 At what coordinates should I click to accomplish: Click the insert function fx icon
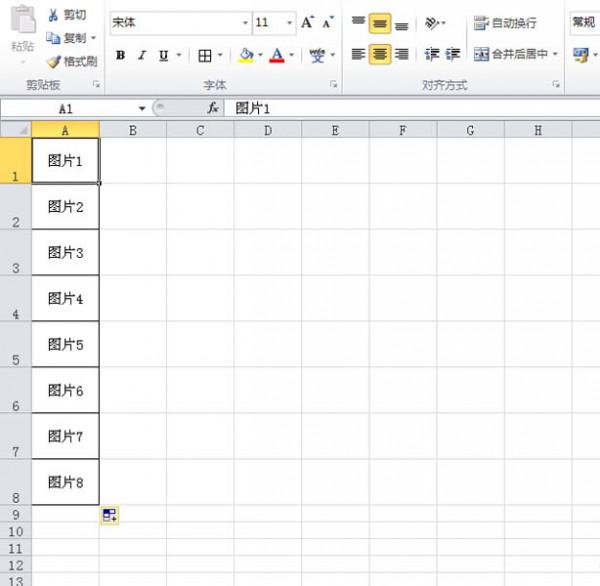(213, 108)
